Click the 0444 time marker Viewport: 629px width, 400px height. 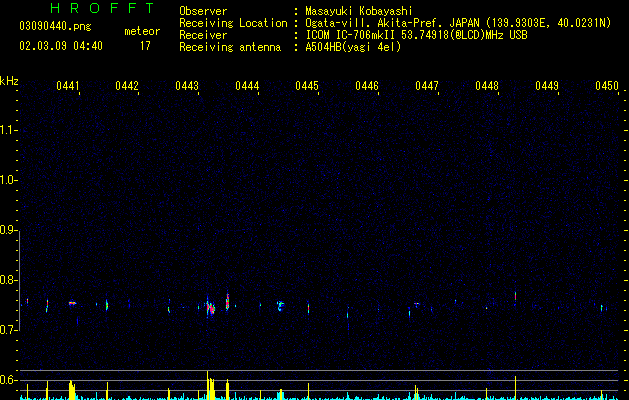(247, 86)
